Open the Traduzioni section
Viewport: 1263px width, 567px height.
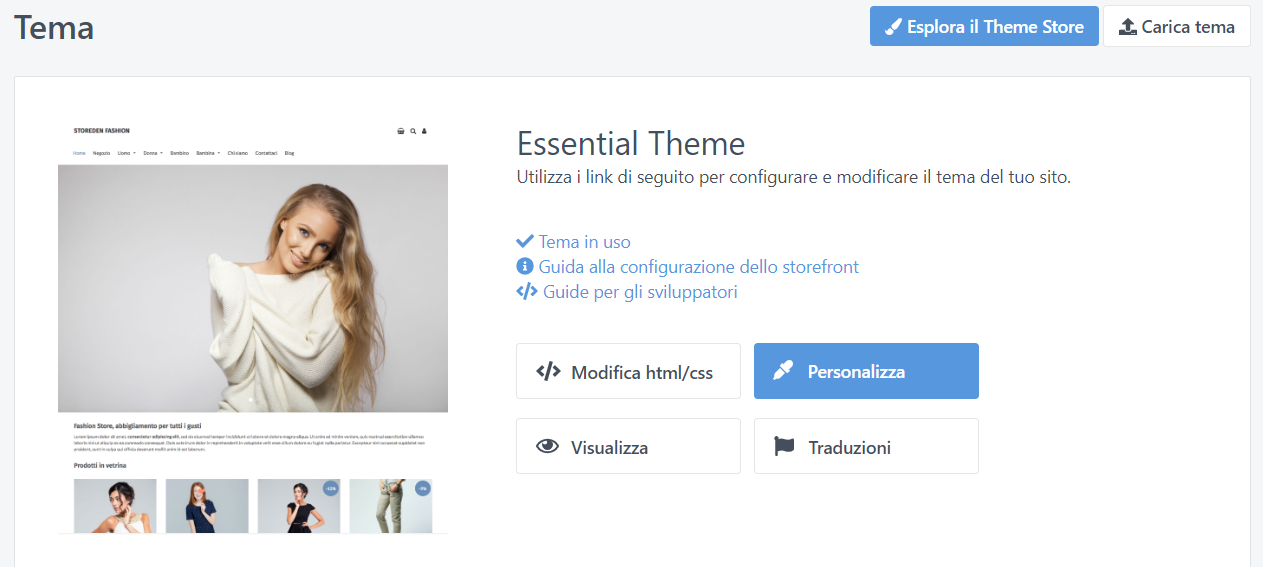tap(849, 447)
